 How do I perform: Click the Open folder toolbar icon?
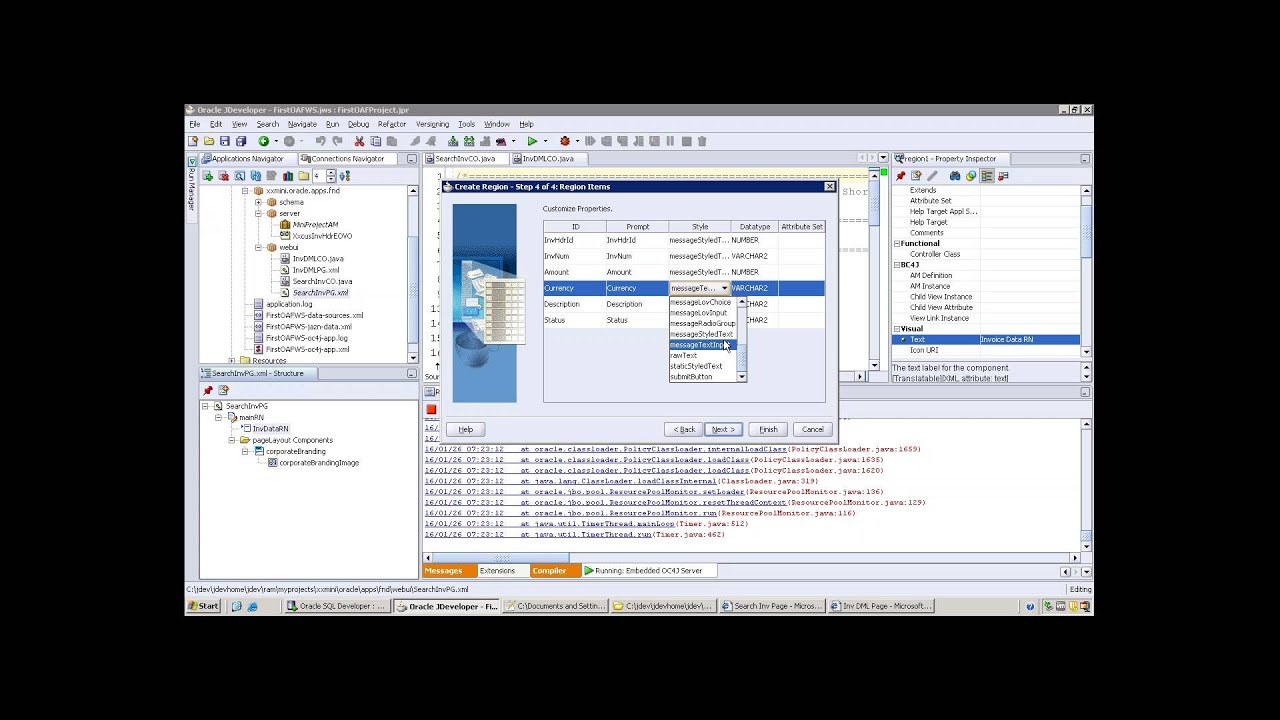coord(209,141)
